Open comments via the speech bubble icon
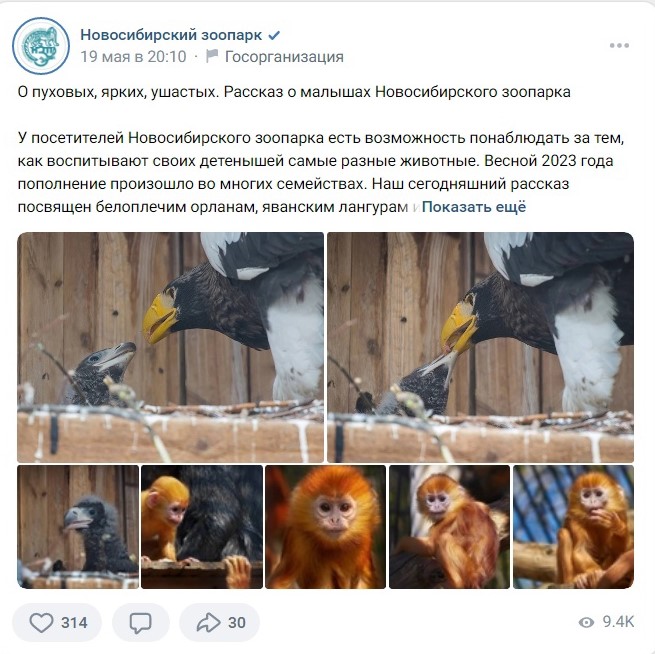 coord(140,623)
